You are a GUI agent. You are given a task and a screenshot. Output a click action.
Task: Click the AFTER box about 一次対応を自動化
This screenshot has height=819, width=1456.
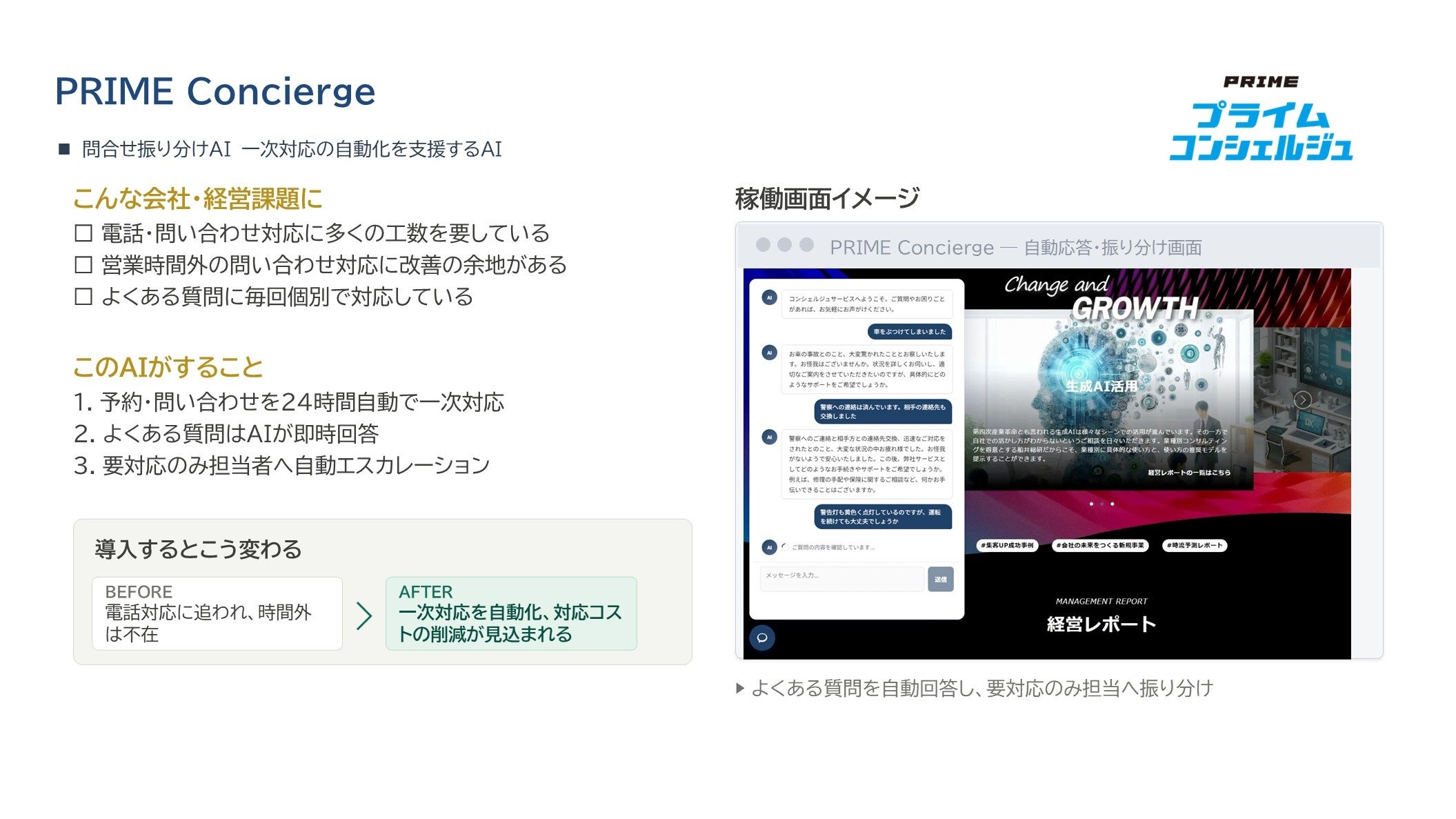(x=511, y=613)
